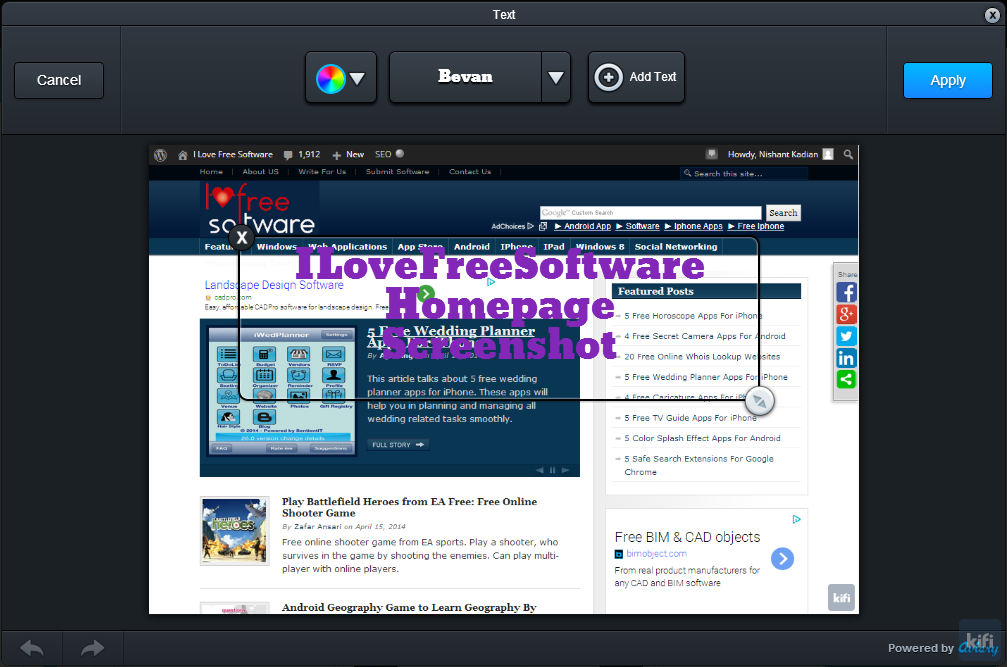1007x667 pixels.
Task: Click the comments bubble 1,912
Action: pyautogui.click(x=302, y=155)
